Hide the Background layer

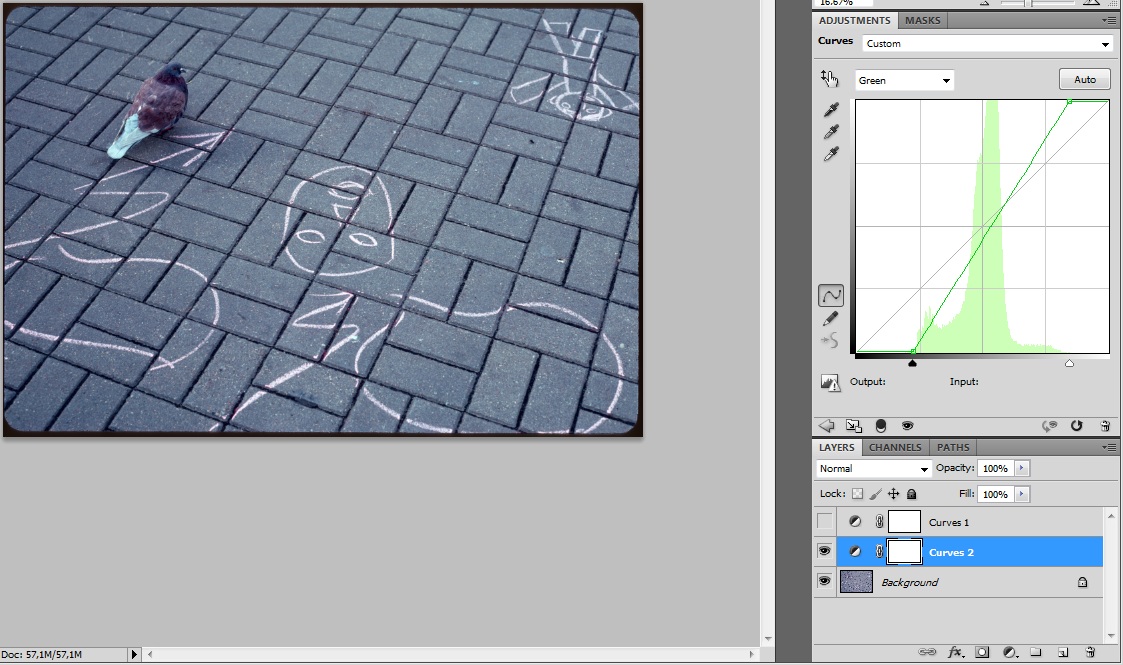(x=825, y=582)
